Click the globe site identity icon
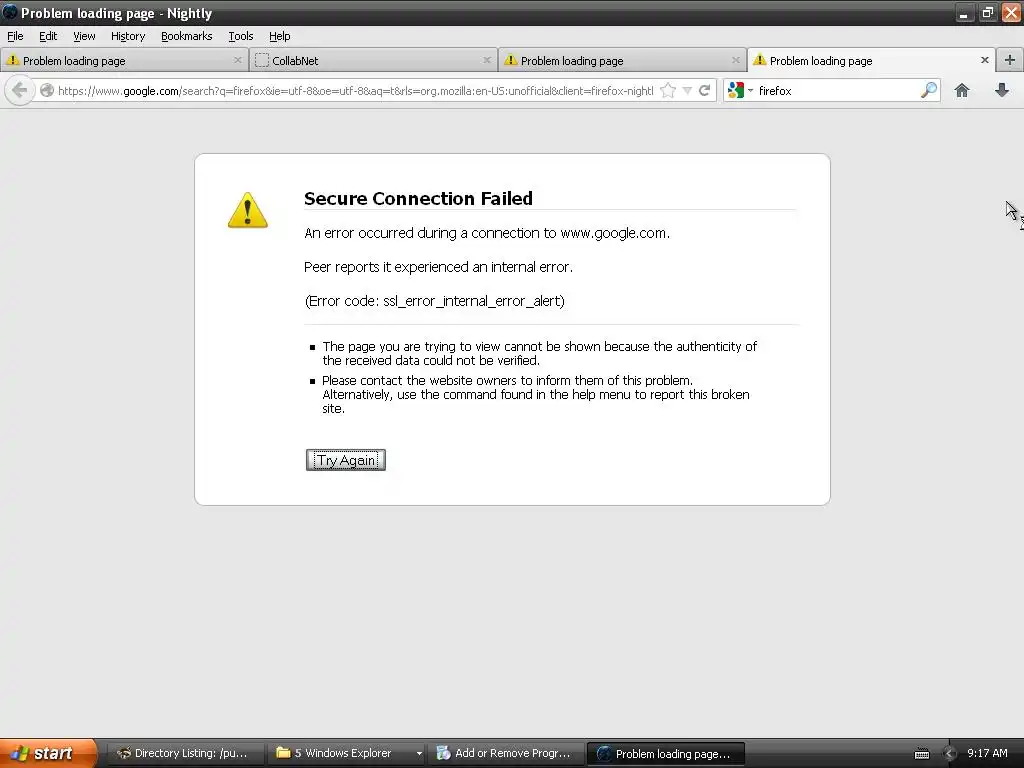The height and width of the screenshot is (768, 1024). [46, 90]
